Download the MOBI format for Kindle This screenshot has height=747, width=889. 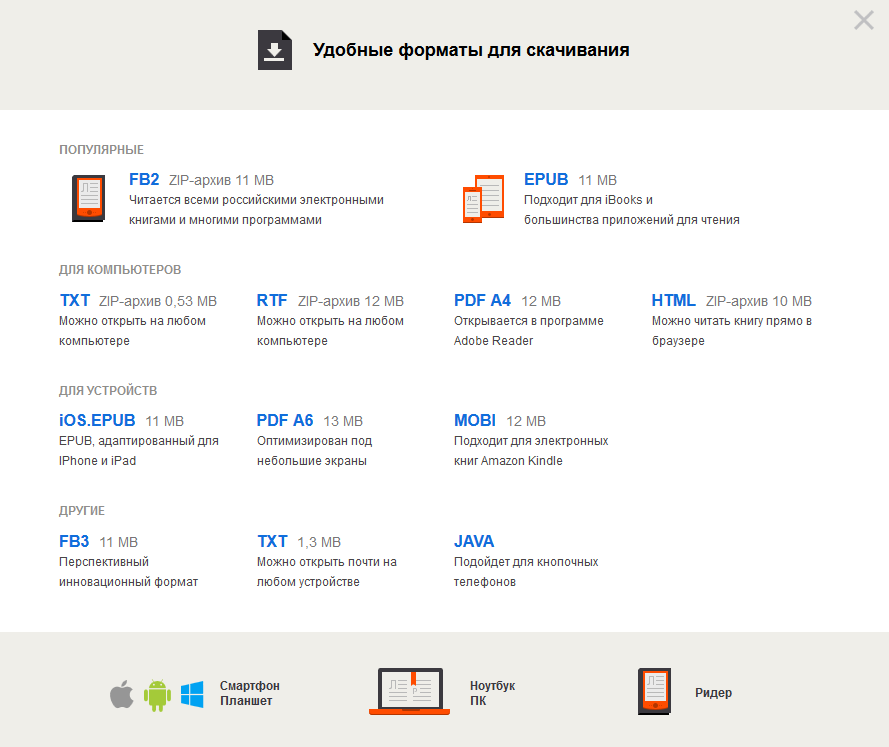[x=475, y=421]
